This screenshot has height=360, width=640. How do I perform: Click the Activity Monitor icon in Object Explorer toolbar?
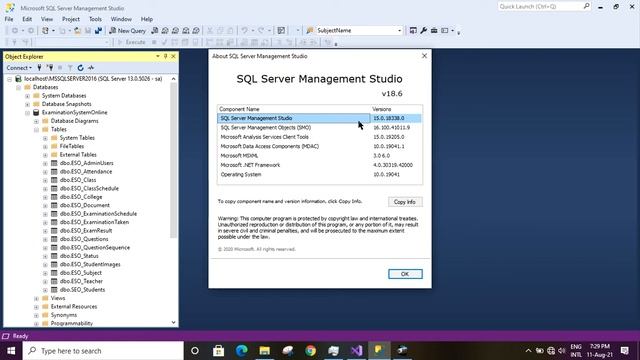pyautogui.click(x=91, y=68)
